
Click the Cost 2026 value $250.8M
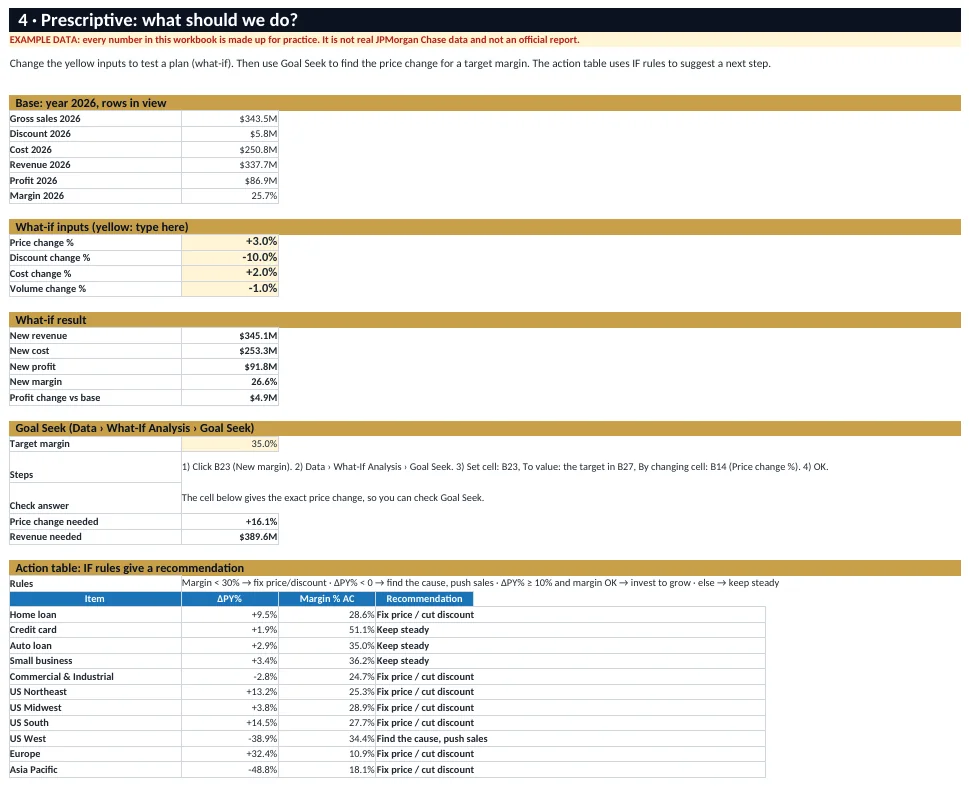pyautogui.click(x=230, y=150)
